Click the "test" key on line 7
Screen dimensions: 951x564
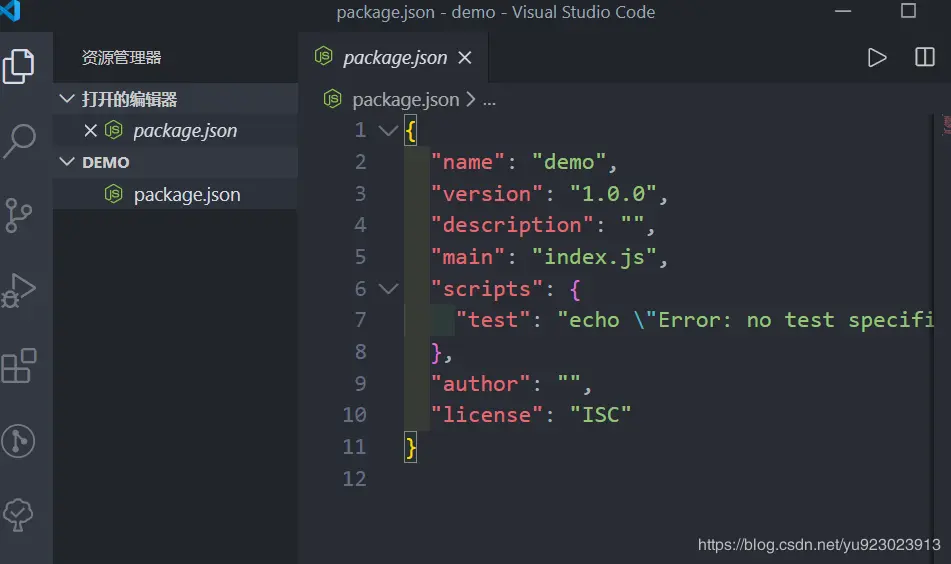pyautogui.click(x=492, y=320)
